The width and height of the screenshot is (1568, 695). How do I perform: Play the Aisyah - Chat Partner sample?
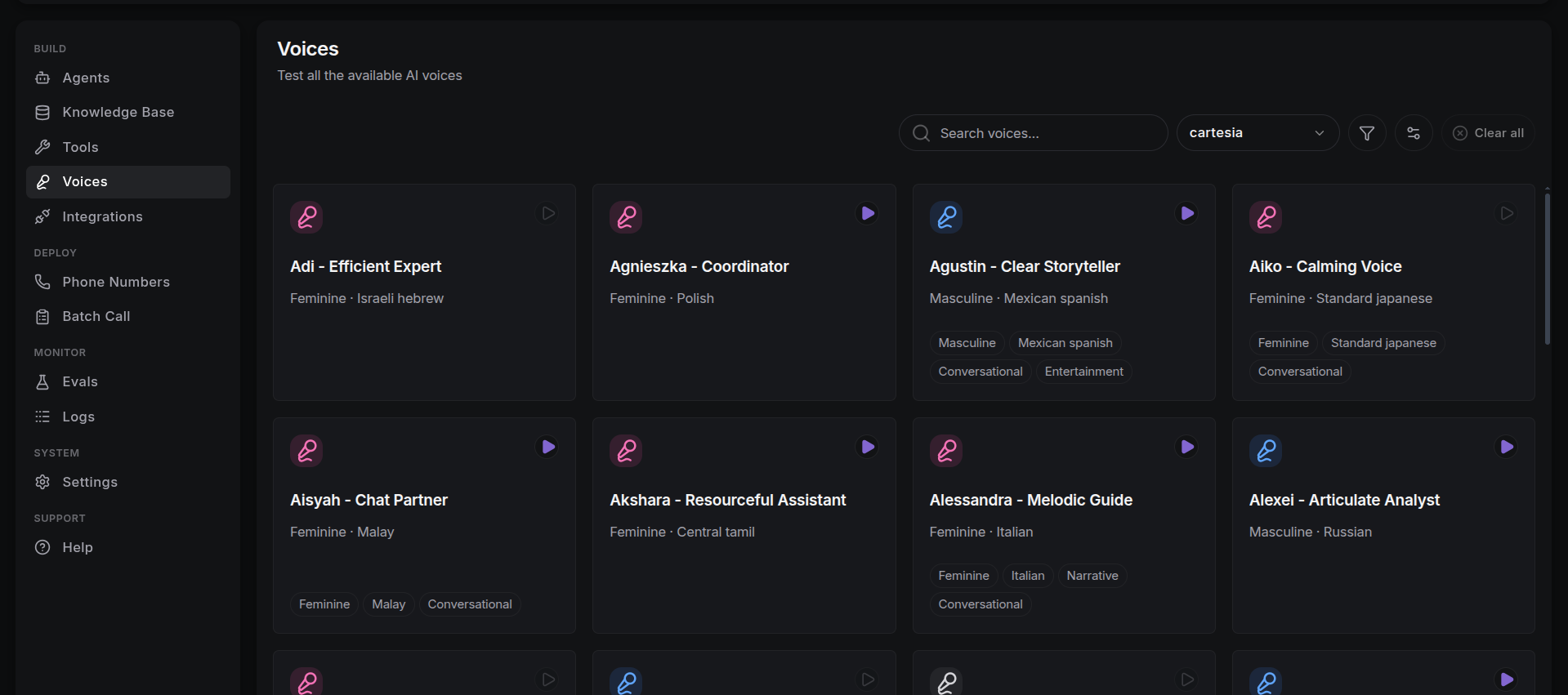point(548,447)
